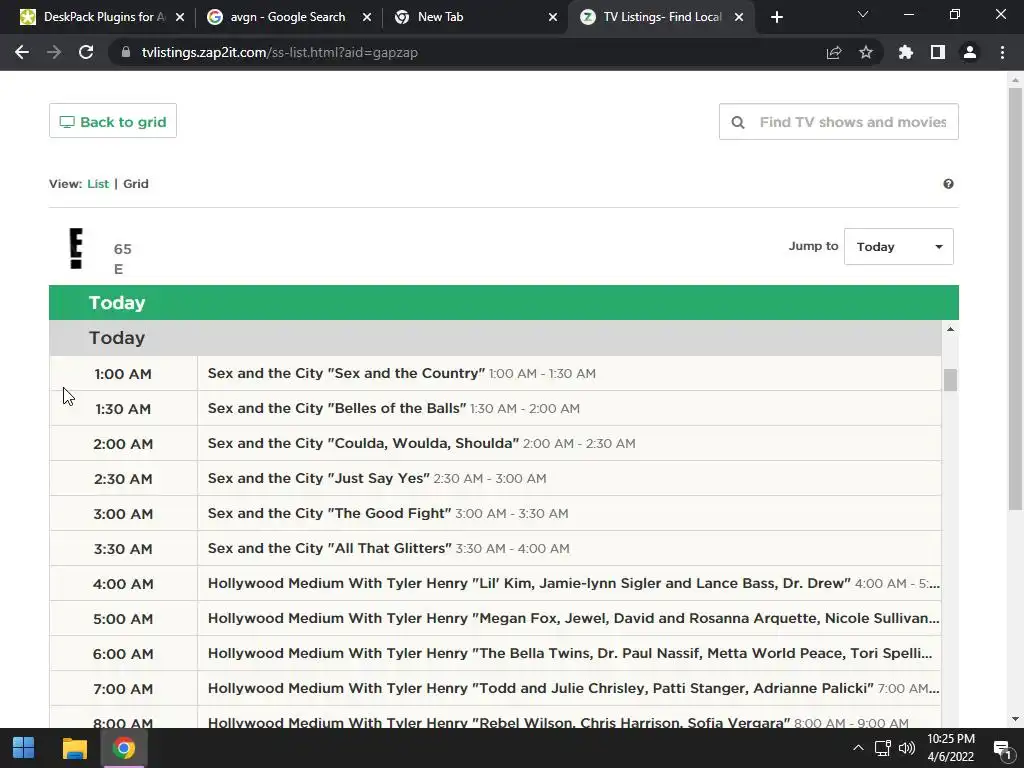The height and width of the screenshot is (768, 1024).
Task: Switch to the New Tab tab
Action: pyautogui.click(x=473, y=17)
